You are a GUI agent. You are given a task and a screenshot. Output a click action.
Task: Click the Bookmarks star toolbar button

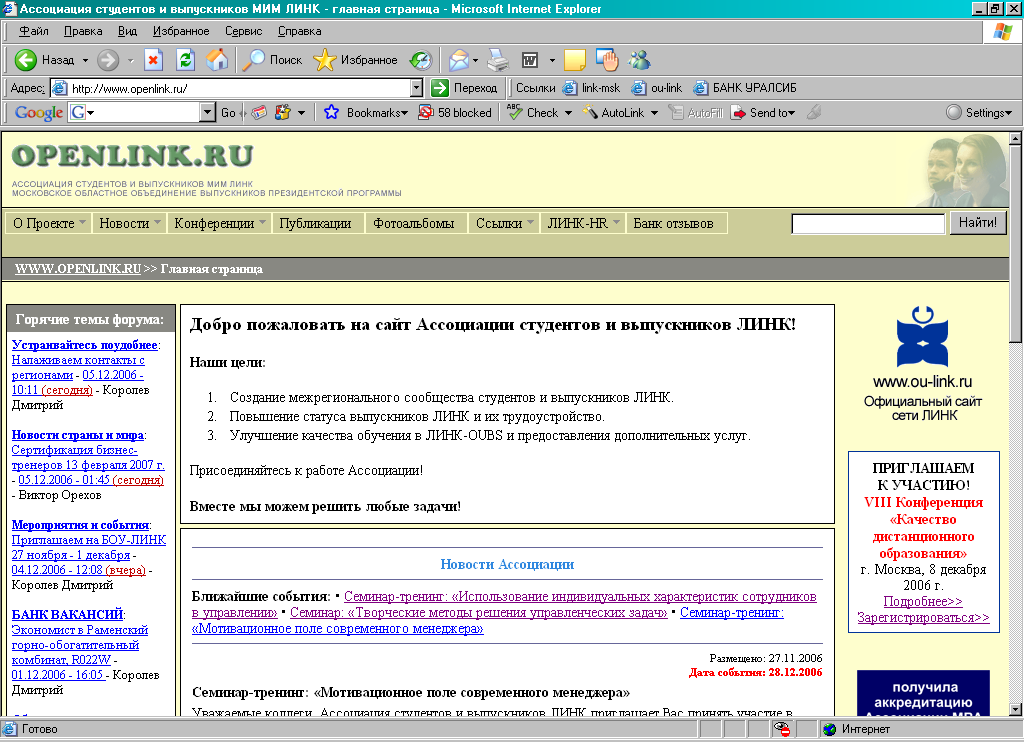[366, 112]
